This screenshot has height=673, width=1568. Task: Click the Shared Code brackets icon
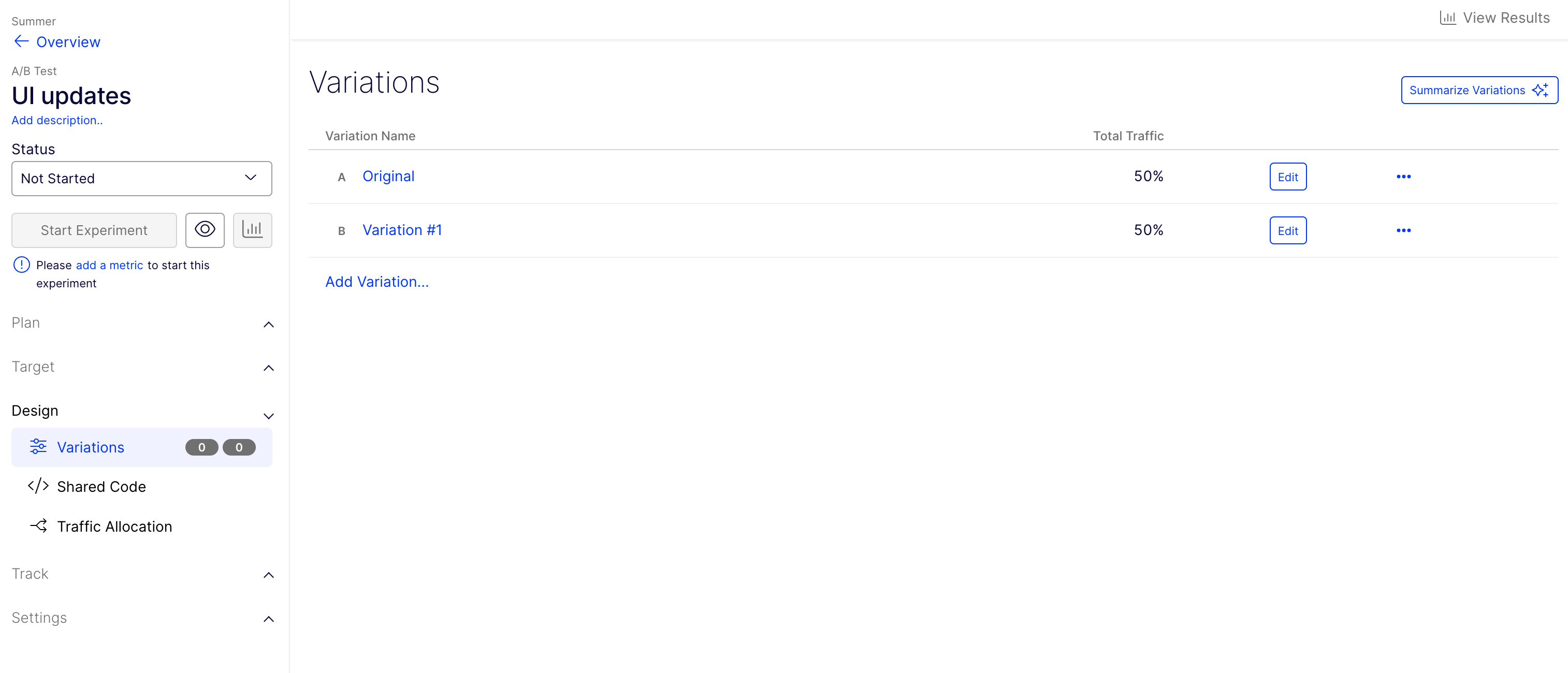pos(38,486)
